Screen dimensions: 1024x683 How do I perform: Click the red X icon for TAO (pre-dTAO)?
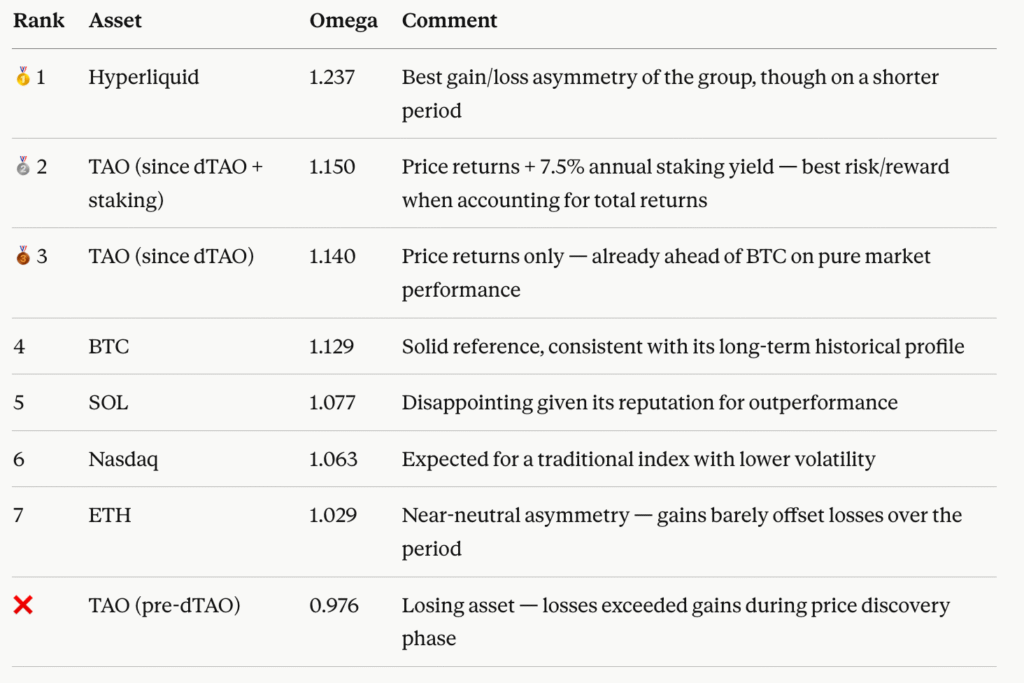23,605
